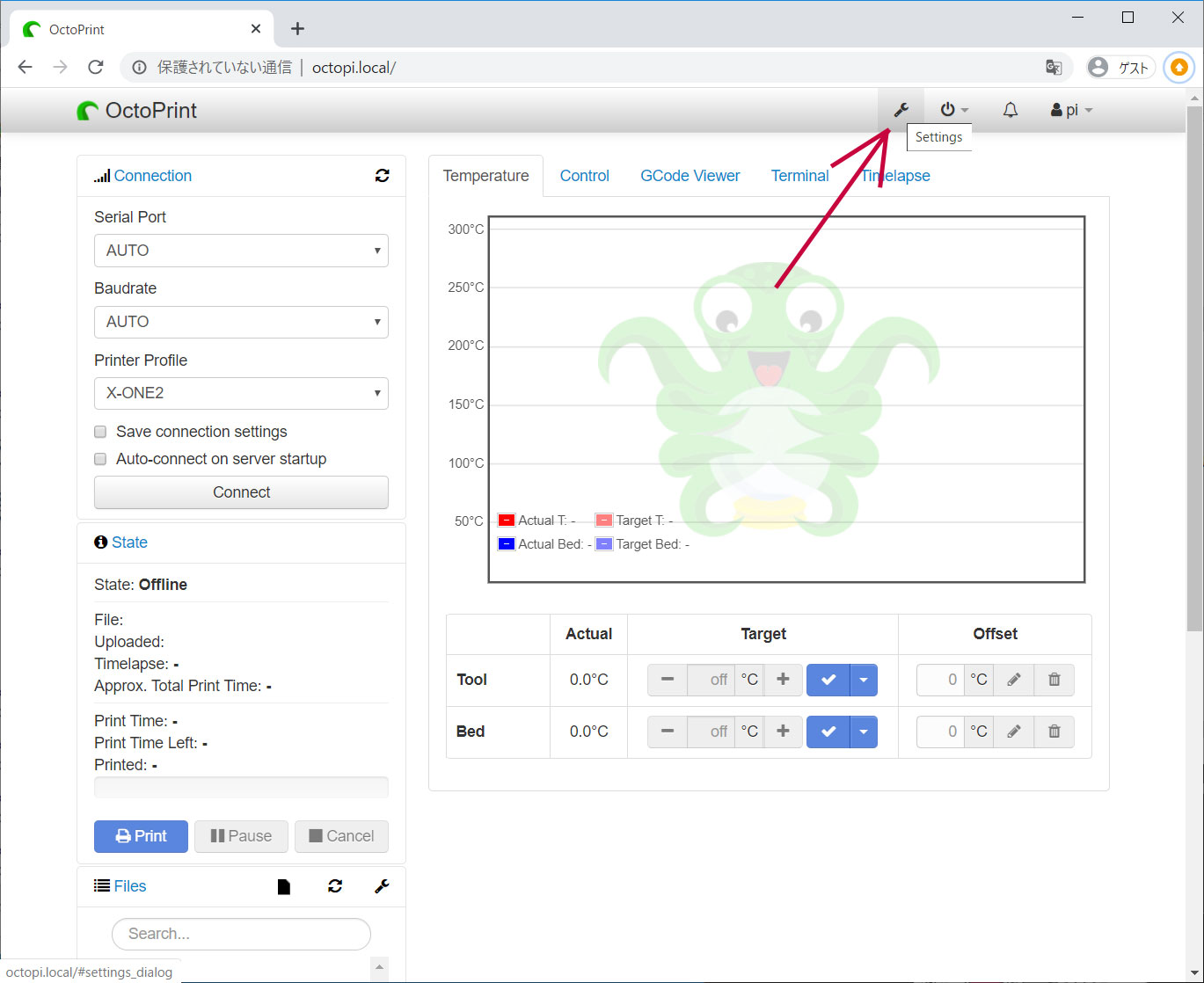Click the address bar URL octopi.local
The image size is (1204, 983).
click(354, 68)
